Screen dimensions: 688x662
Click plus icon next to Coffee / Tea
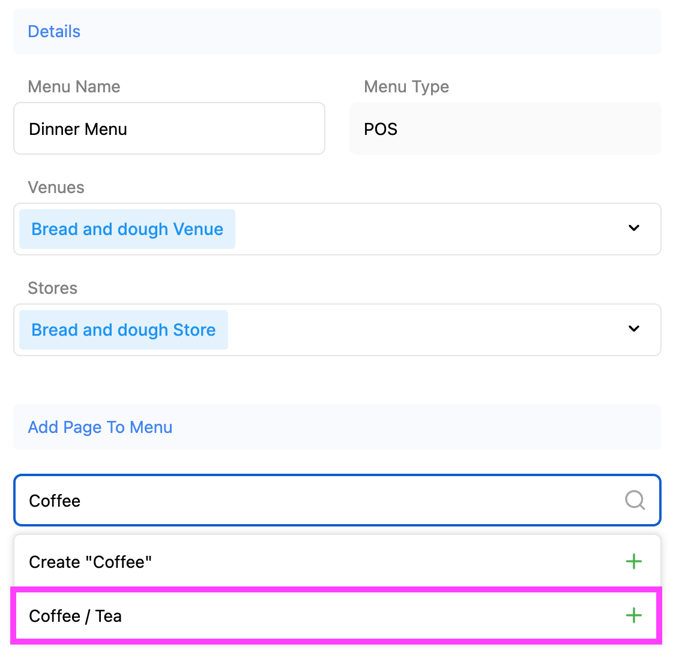point(633,616)
